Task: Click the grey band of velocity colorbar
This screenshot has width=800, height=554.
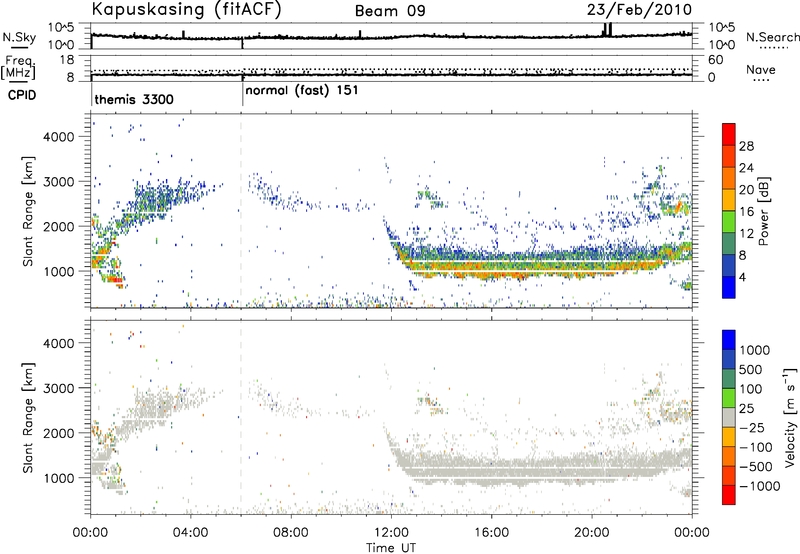Action: (x=729, y=418)
